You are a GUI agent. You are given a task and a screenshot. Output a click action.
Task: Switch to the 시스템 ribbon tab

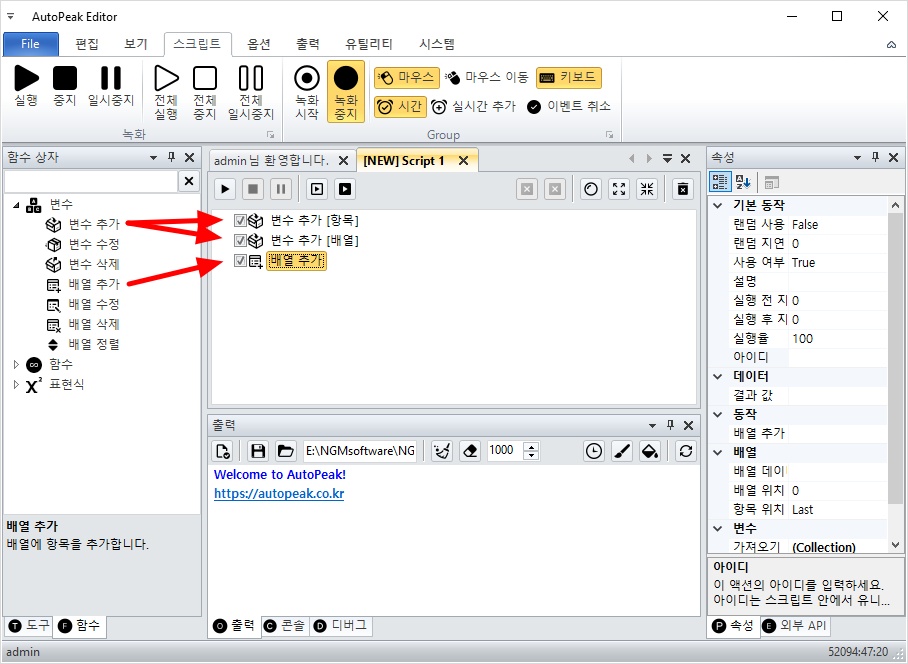coord(437,44)
